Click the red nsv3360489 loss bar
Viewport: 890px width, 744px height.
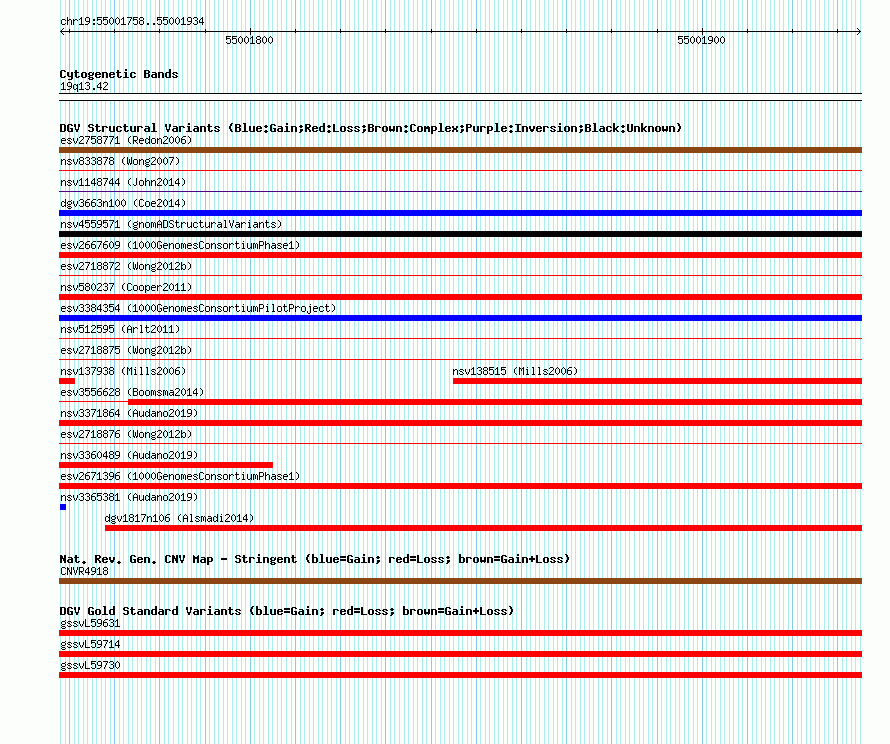pyautogui.click(x=166, y=465)
